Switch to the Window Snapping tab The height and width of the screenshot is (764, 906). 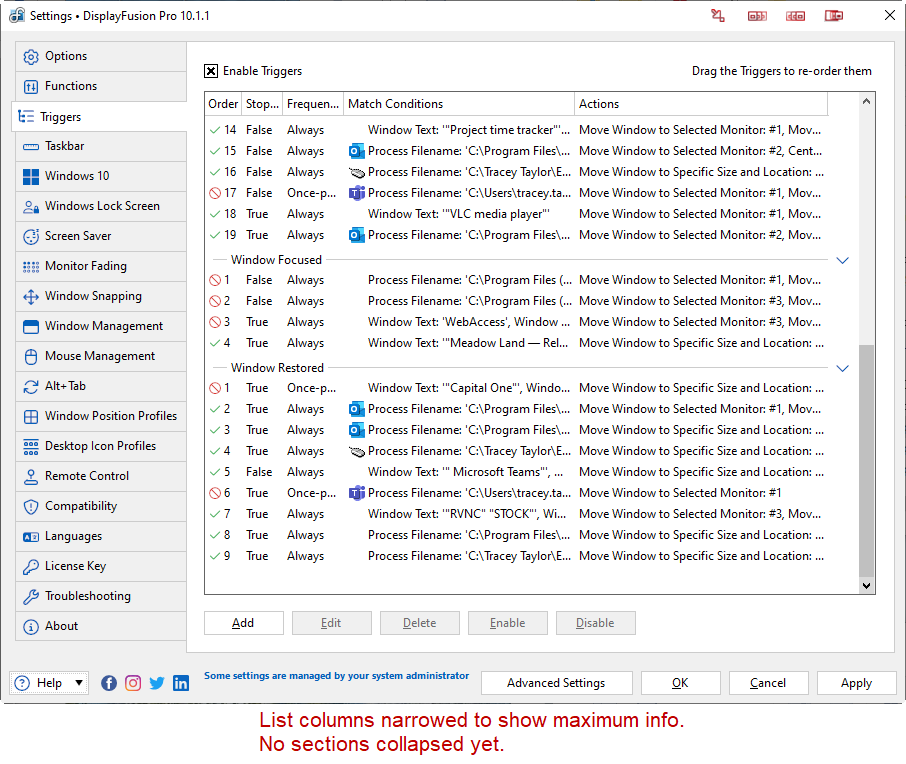pos(93,296)
